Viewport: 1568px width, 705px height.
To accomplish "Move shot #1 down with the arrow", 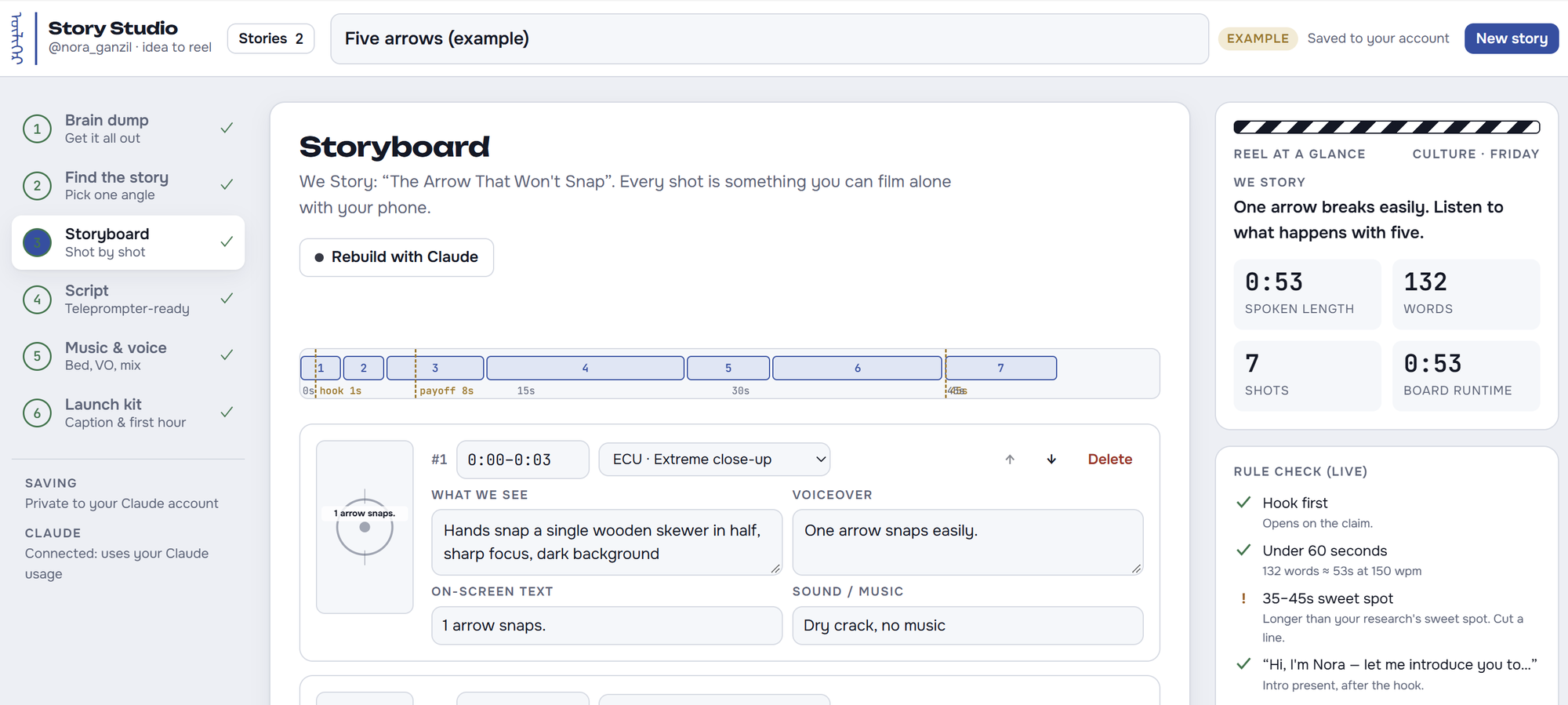I will click(x=1051, y=460).
